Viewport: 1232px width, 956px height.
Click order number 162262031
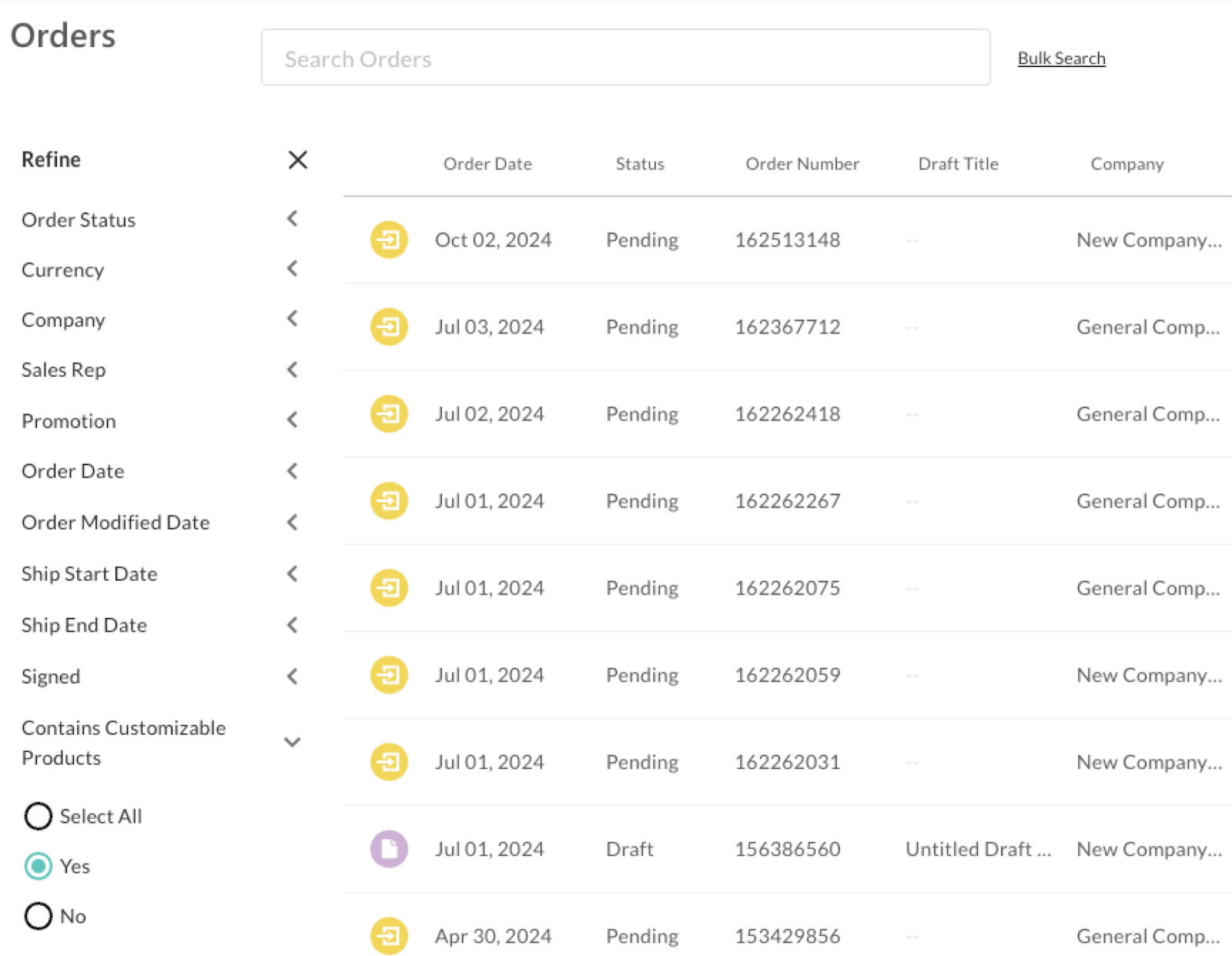click(x=788, y=762)
